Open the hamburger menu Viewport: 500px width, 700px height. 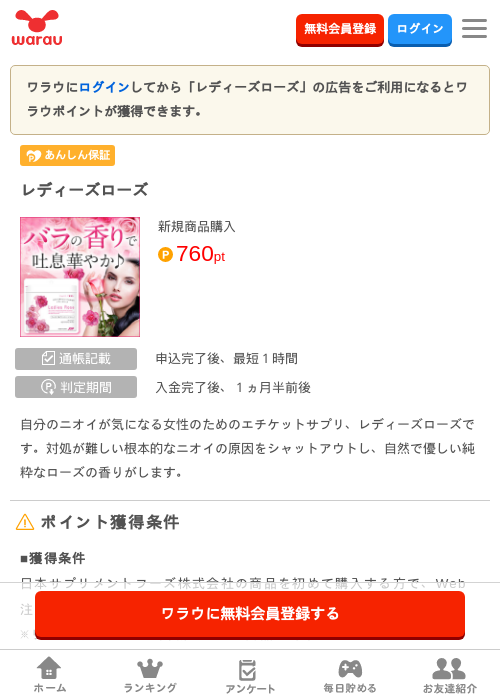[x=474, y=29]
